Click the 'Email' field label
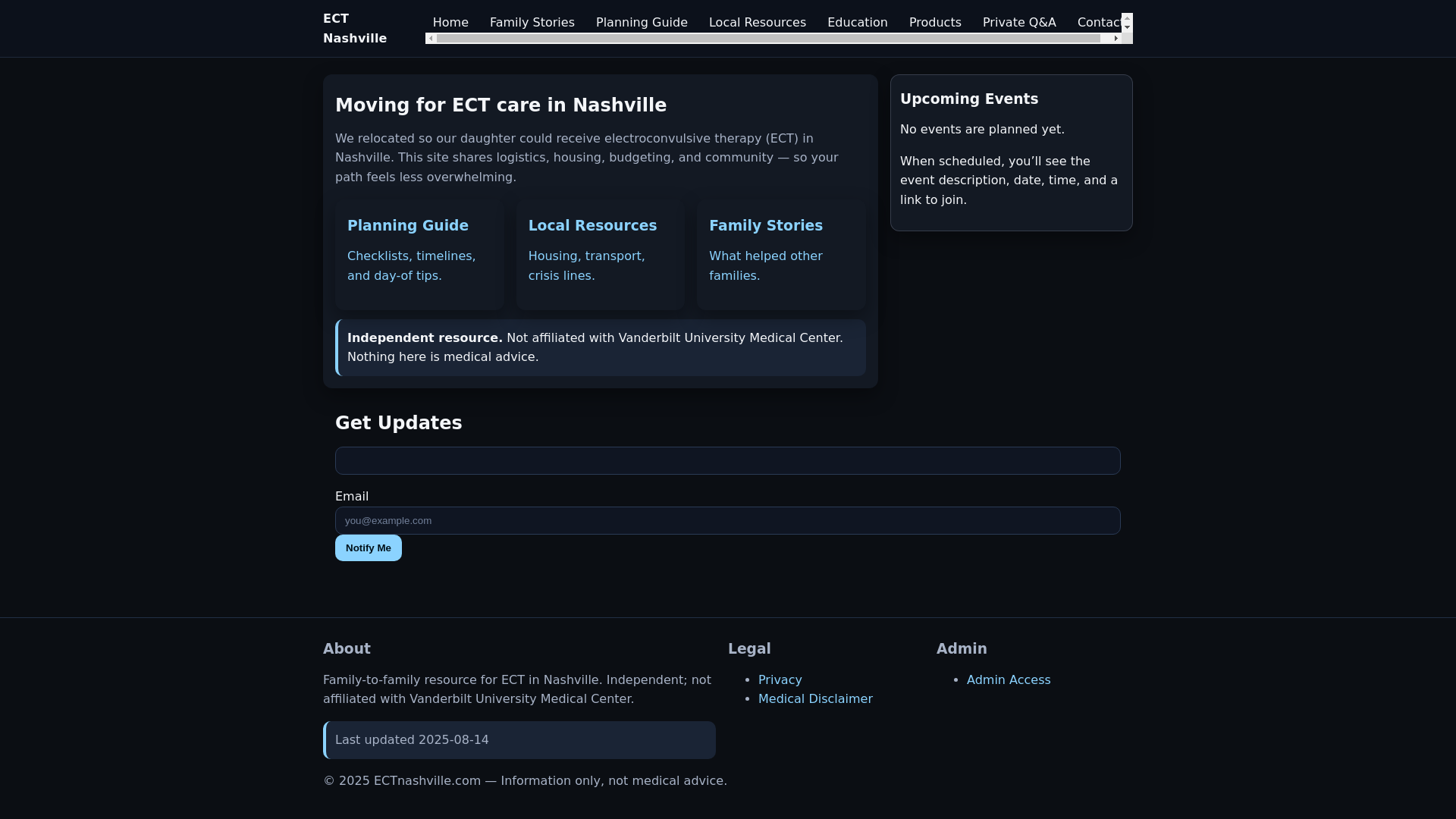The image size is (1456, 819). [x=352, y=497]
